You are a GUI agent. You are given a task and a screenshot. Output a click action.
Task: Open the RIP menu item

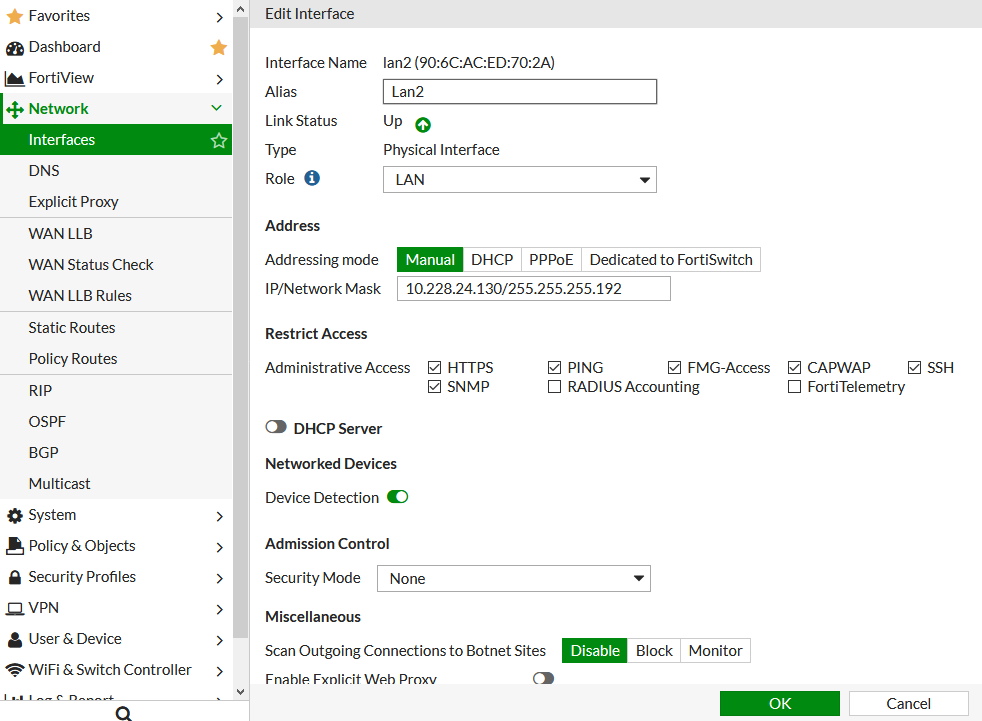coord(116,391)
